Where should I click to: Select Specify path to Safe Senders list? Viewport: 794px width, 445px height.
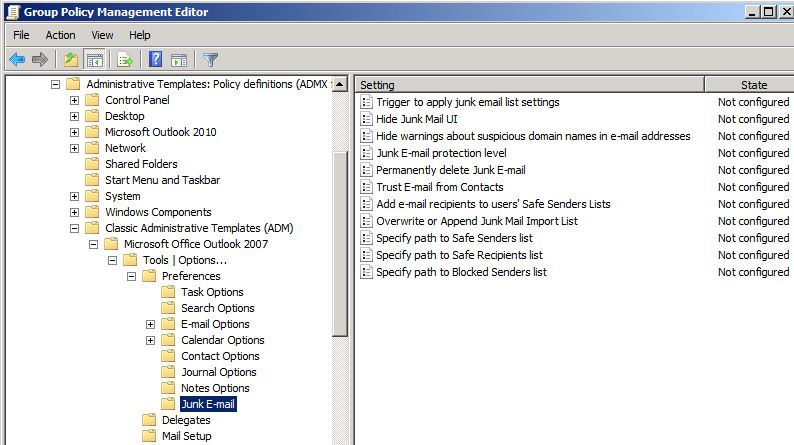[x=454, y=238]
